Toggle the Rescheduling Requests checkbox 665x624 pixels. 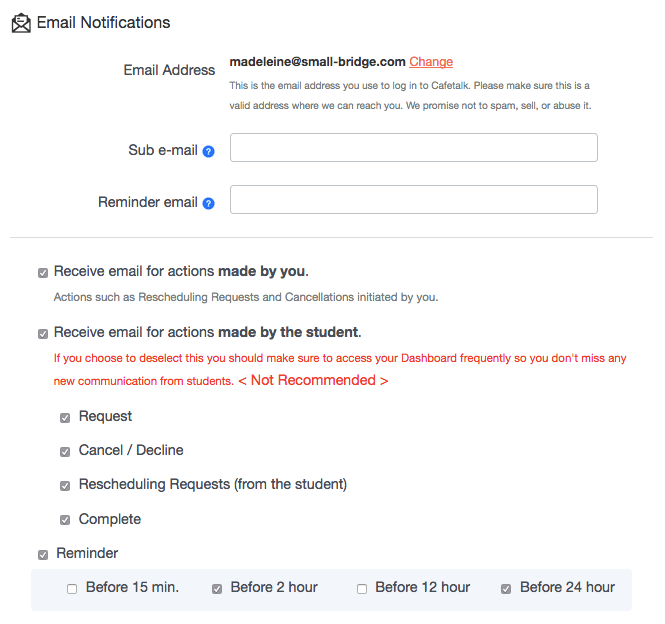pos(65,486)
